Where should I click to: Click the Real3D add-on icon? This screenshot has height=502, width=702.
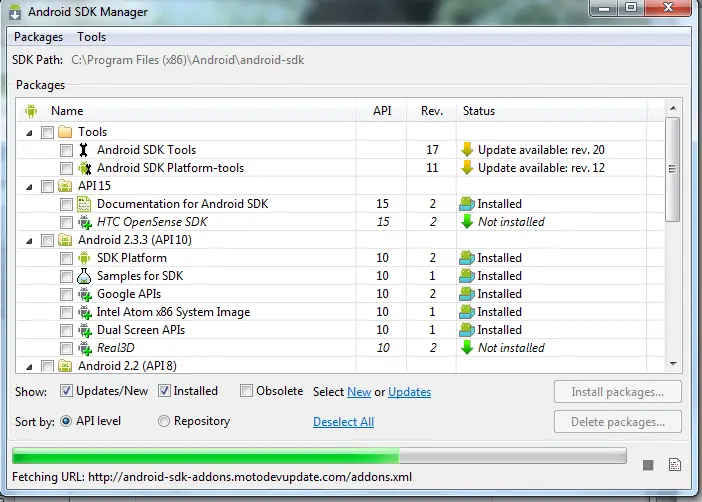coord(85,348)
